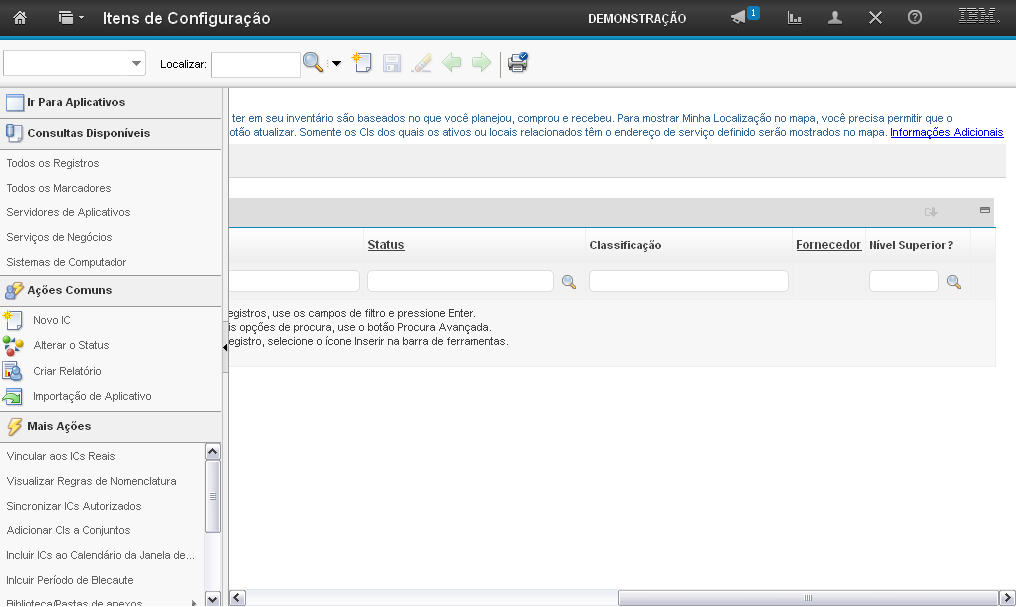Image resolution: width=1016 pixels, height=607 pixels.
Task: Open the user profile icon
Action: (835, 18)
